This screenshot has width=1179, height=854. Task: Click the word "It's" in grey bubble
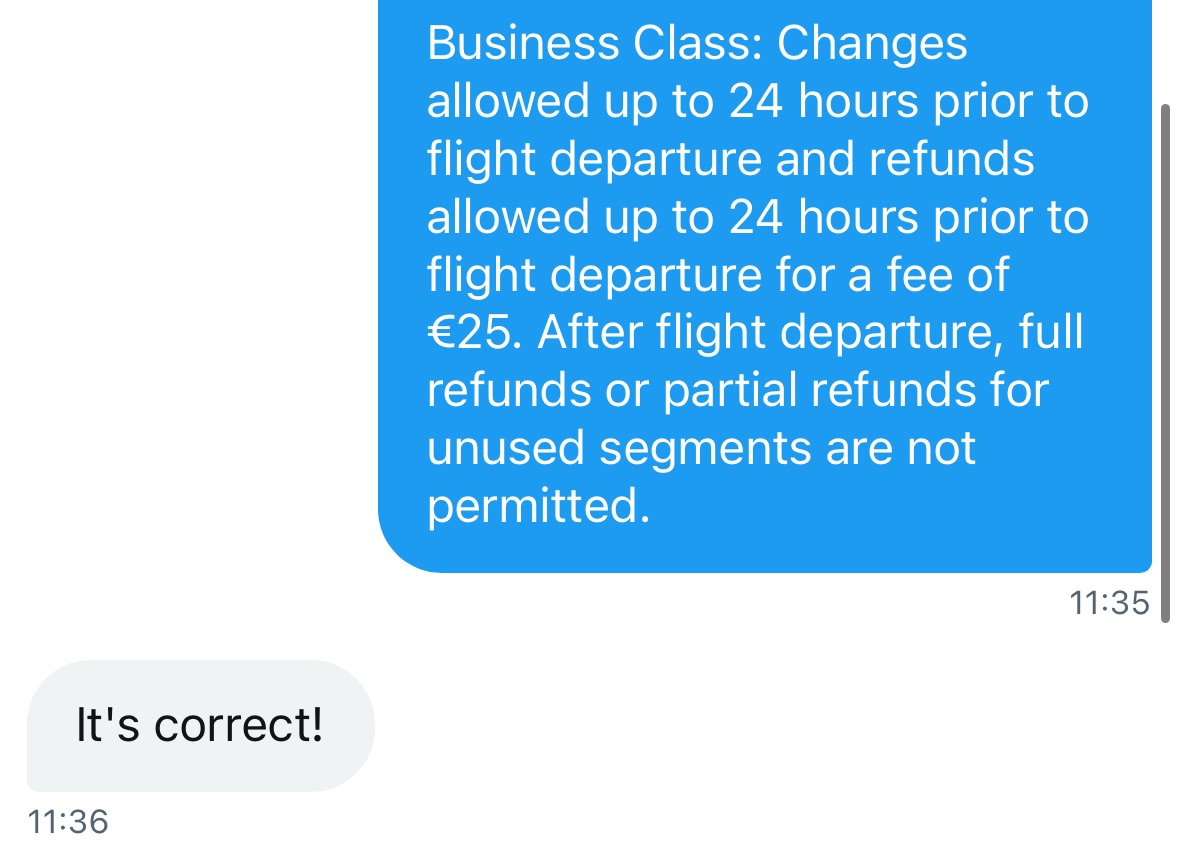(108, 725)
